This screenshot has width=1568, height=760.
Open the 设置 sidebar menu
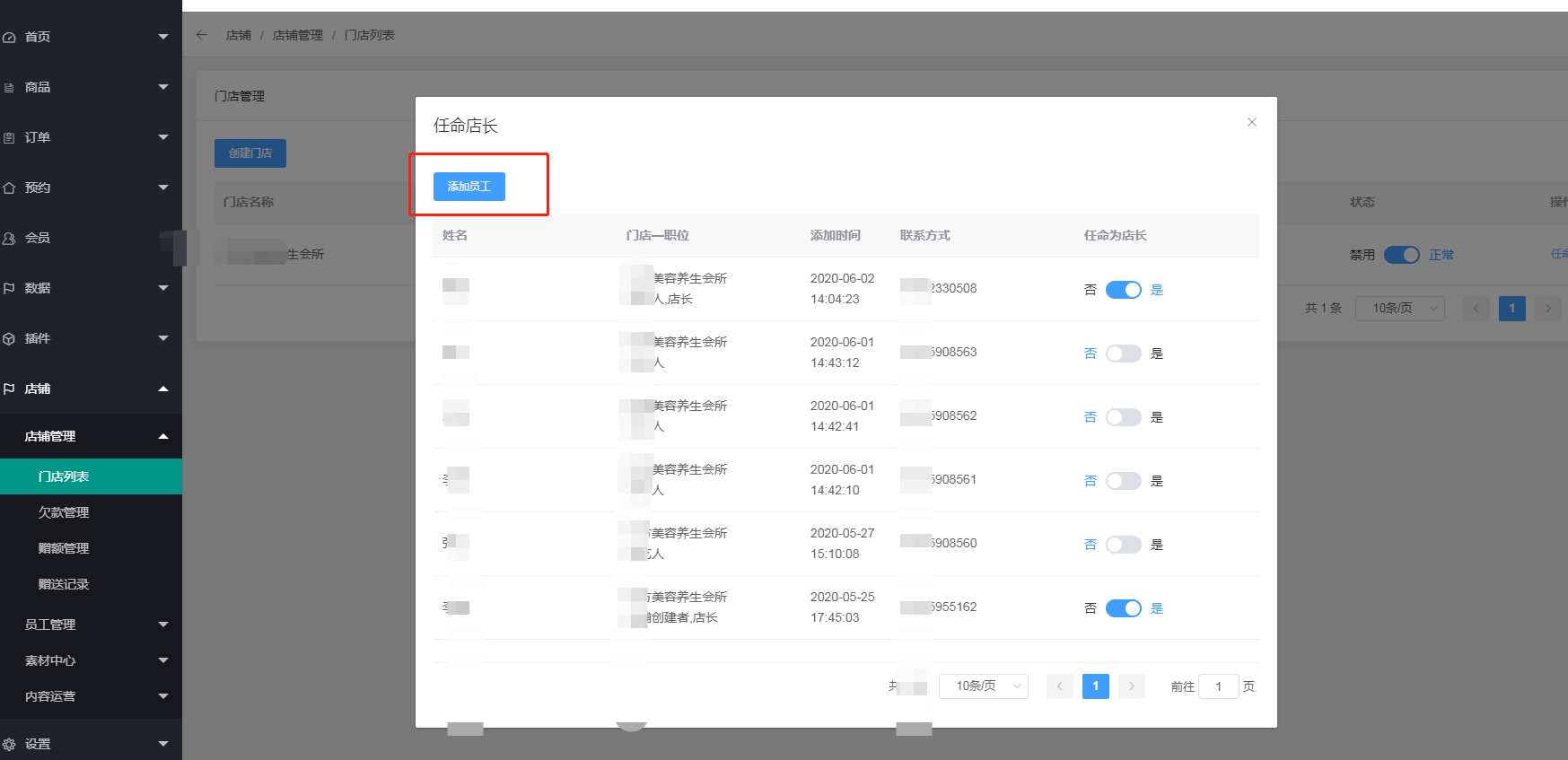coord(91,744)
